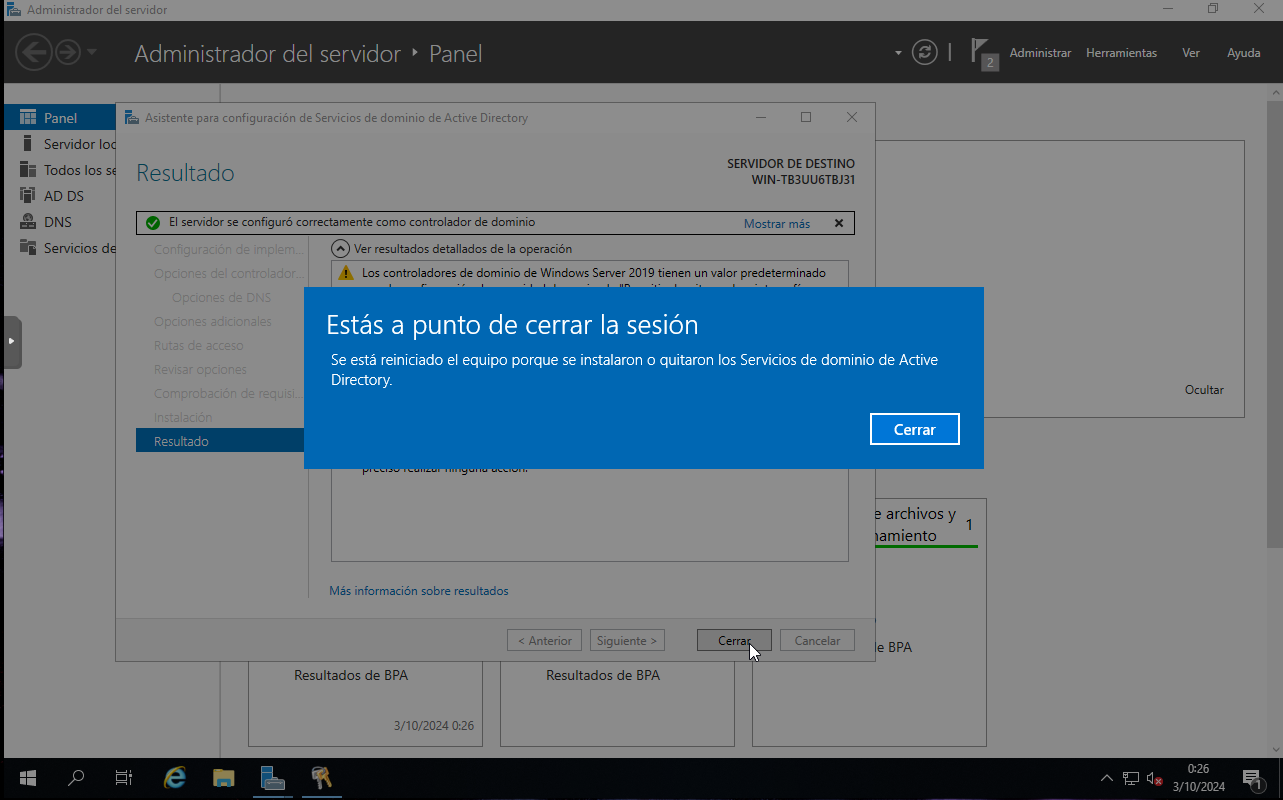Select the Instalación wizard step

[x=183, y=417]
